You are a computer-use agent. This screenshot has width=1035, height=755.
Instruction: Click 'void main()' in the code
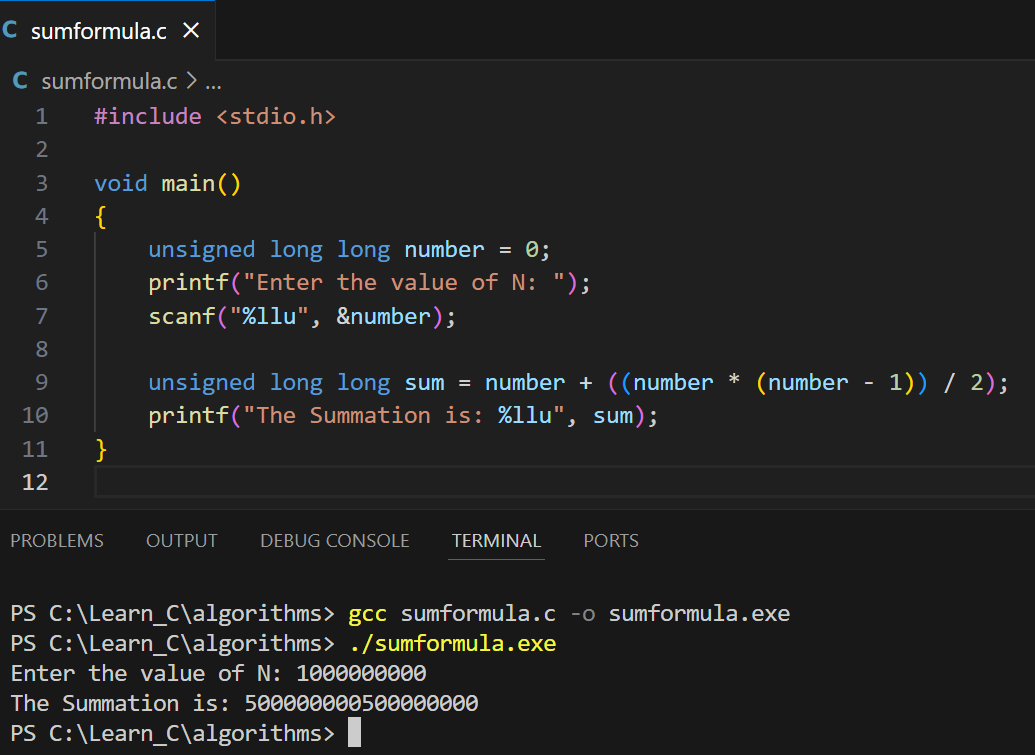coord(168,183)
